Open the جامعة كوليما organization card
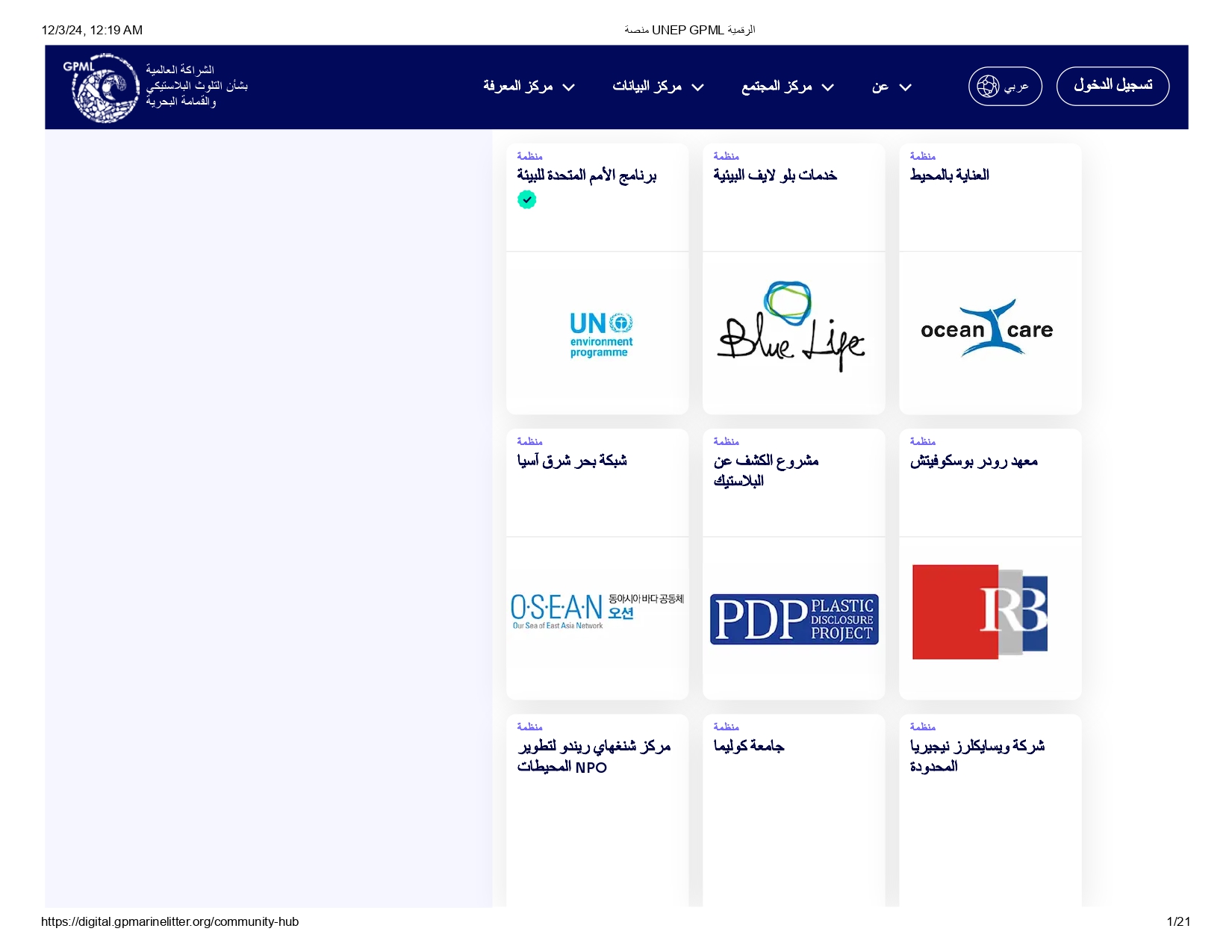1232x952 pixels. 749,746
